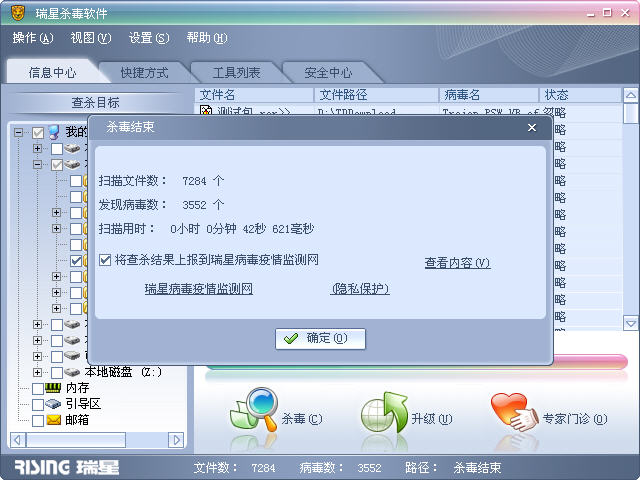
Task: Check the 内存 checkbox
Action: click(x=38, y=388)
